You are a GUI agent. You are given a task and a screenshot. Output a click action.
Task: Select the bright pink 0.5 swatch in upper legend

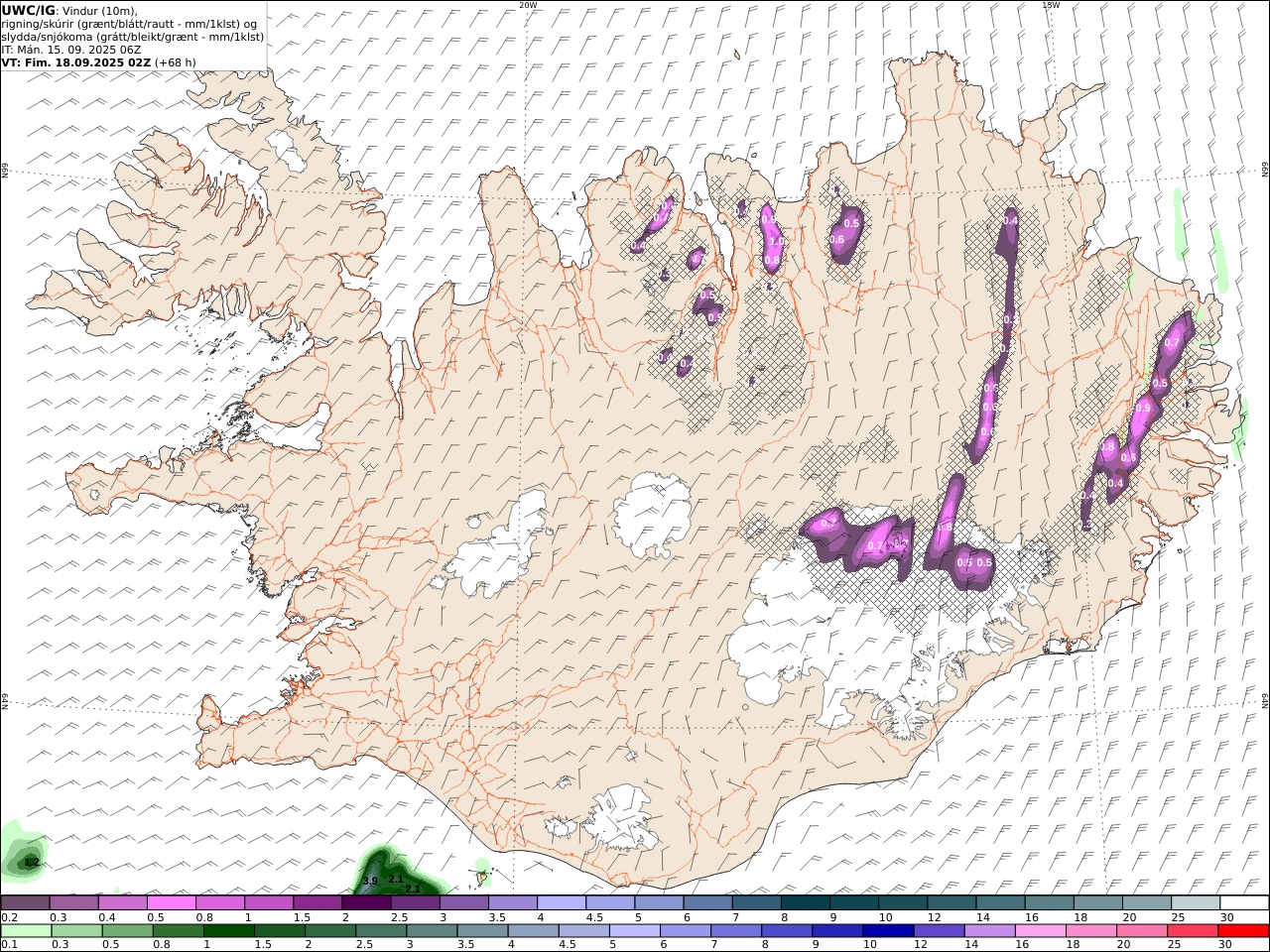click(171, 902)
